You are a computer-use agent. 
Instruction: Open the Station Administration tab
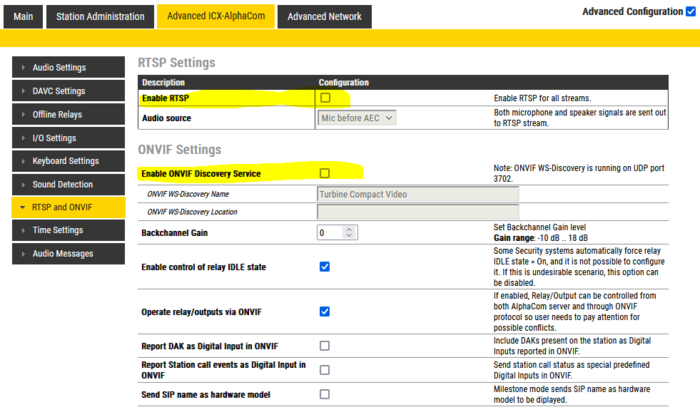click(100, 16)
